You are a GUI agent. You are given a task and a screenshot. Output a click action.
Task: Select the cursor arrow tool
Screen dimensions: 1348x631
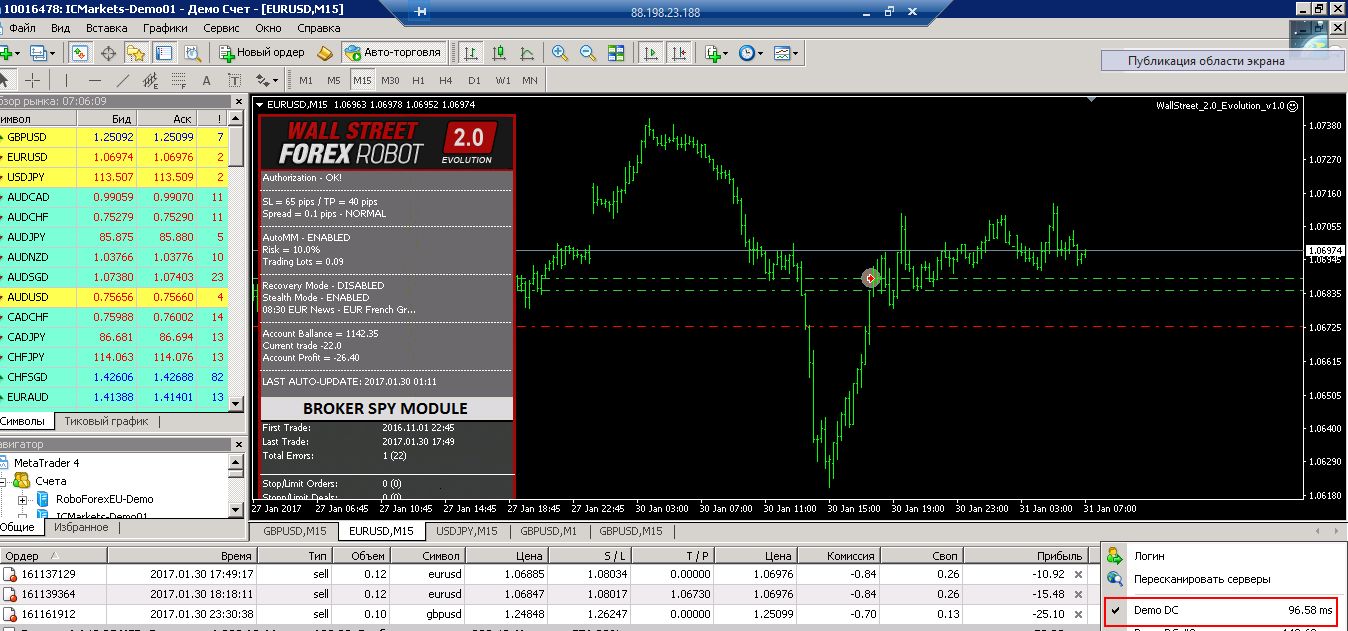pos(6,80)
